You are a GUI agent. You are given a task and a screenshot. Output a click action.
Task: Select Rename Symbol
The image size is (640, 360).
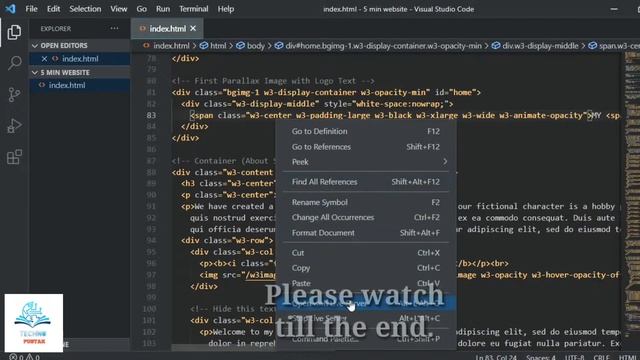pos(366,202)
